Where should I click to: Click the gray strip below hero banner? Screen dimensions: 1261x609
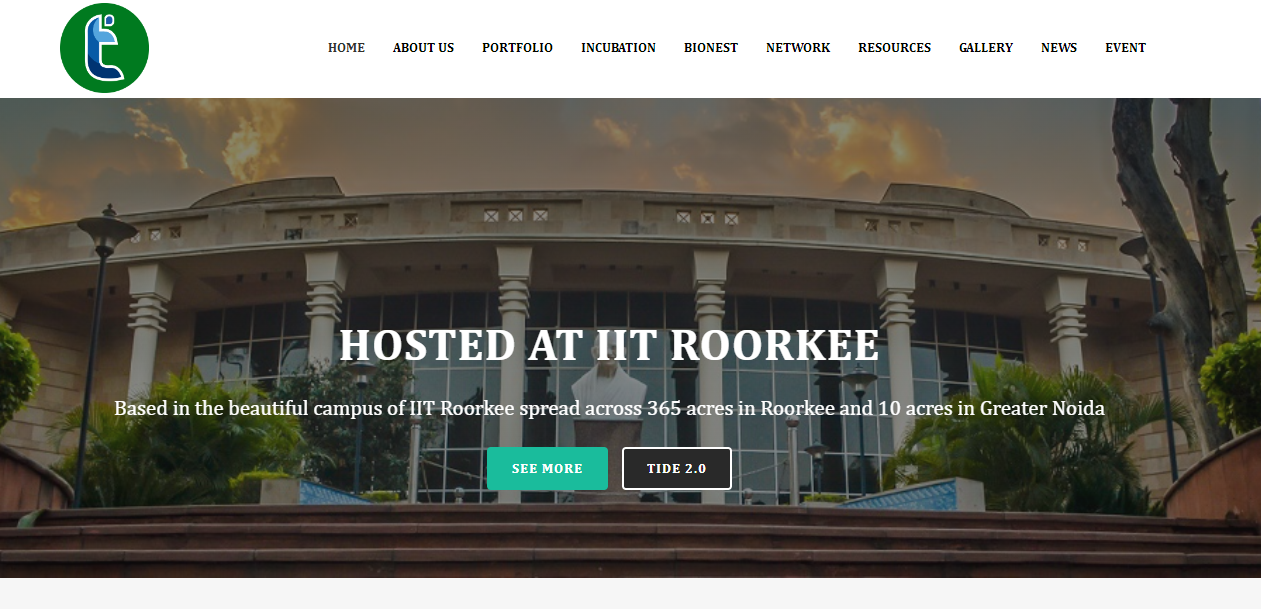tap(630, 594)
